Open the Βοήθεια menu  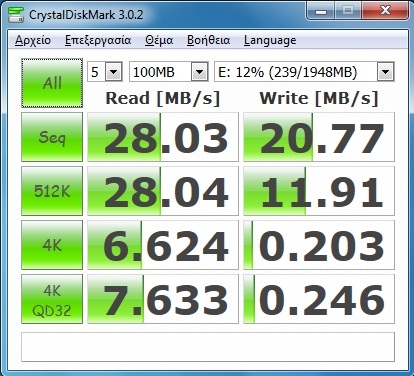click(x=208, y=41)
